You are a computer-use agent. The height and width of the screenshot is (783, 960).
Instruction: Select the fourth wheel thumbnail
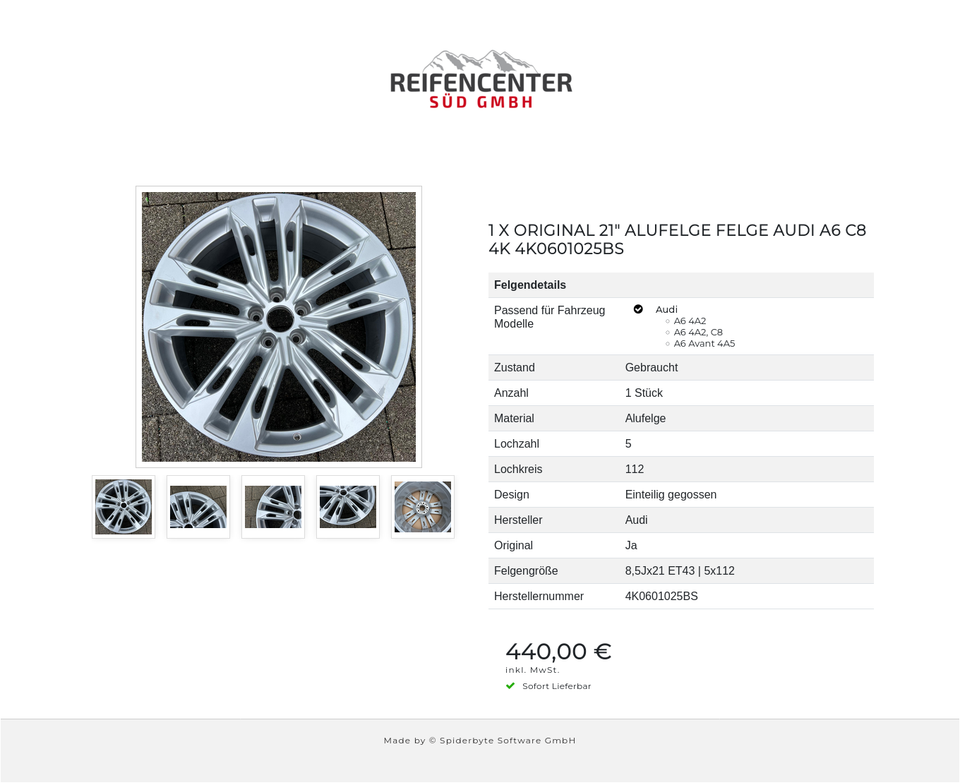click(348, 507)
